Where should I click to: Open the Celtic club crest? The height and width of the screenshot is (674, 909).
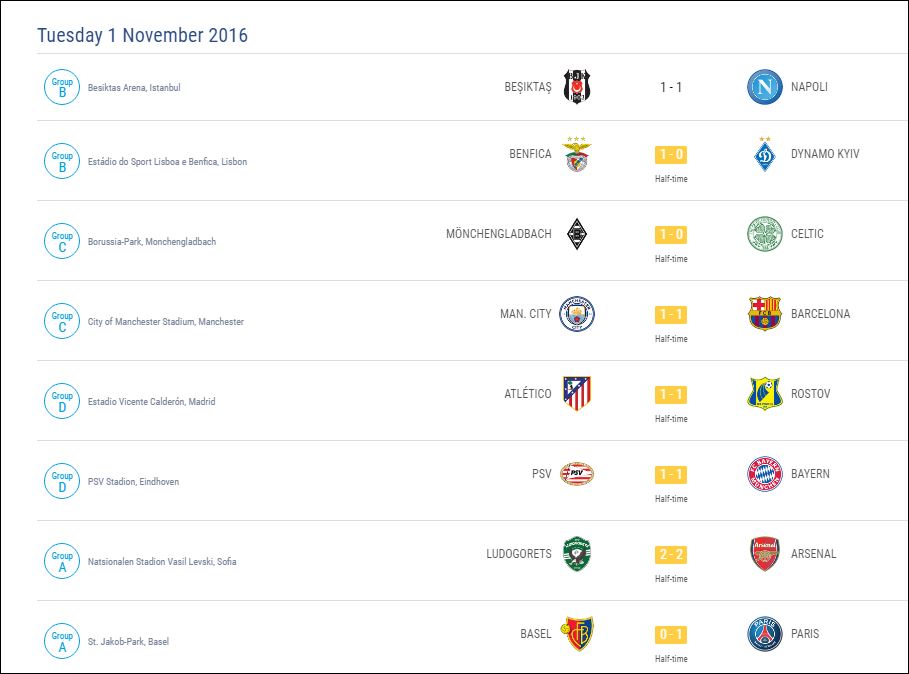pyautogui.click(x=765, y=234)
